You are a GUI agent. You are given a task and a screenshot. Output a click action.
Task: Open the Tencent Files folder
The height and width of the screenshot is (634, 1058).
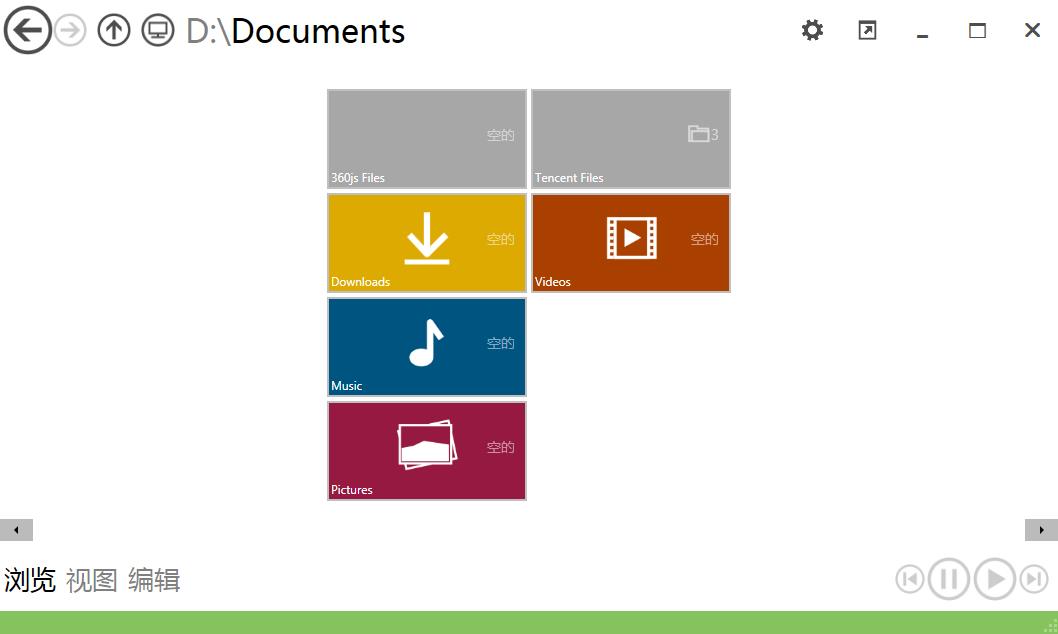point(631,139)
